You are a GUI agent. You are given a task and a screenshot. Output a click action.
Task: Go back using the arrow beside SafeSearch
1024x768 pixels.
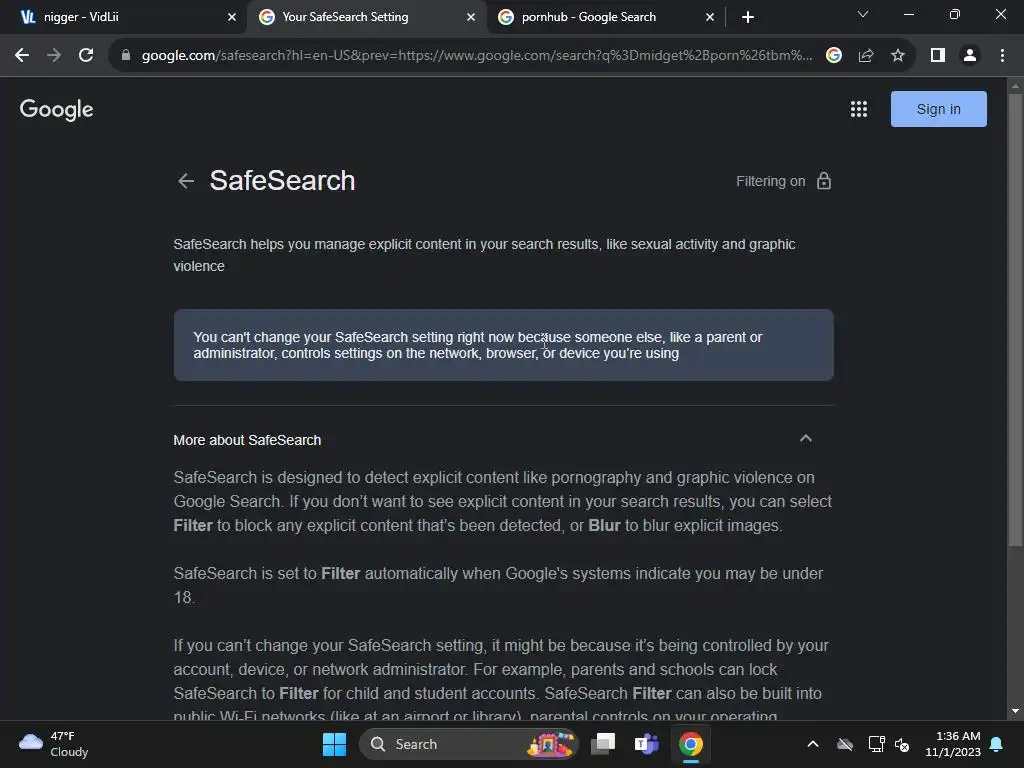point(186,181)
